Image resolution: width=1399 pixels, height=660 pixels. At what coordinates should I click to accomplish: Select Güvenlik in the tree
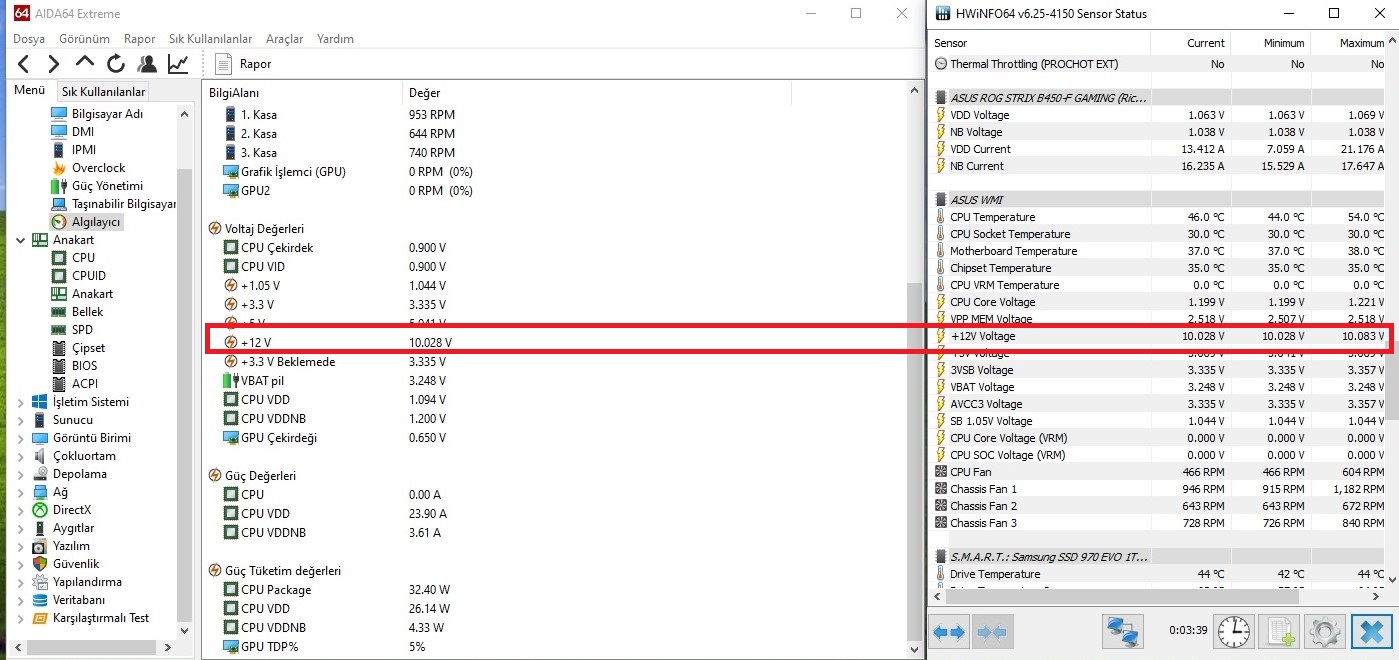click(75, 564)
